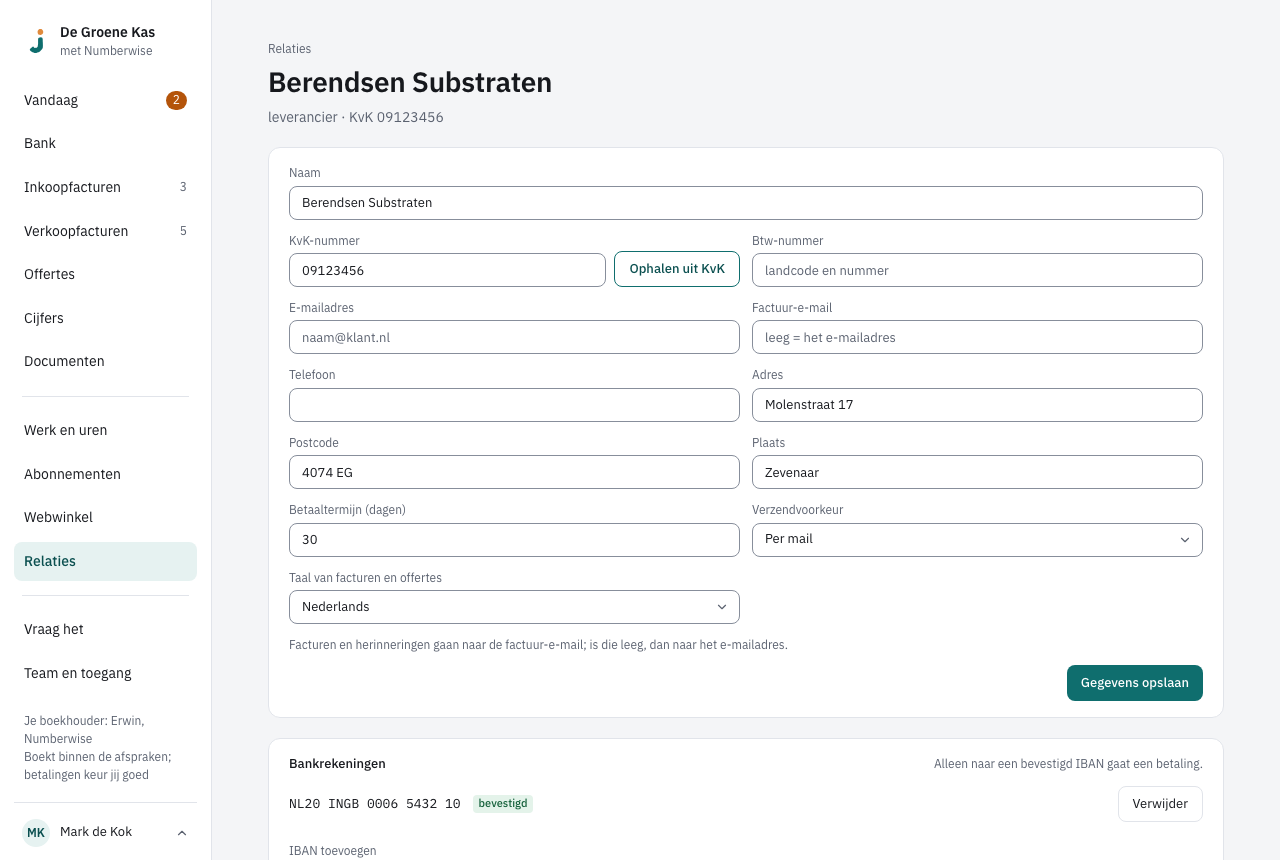Screen dimensions: 1280x860
Task: Open Offertes in the sidebar
Action: click(x=105, y=274)
